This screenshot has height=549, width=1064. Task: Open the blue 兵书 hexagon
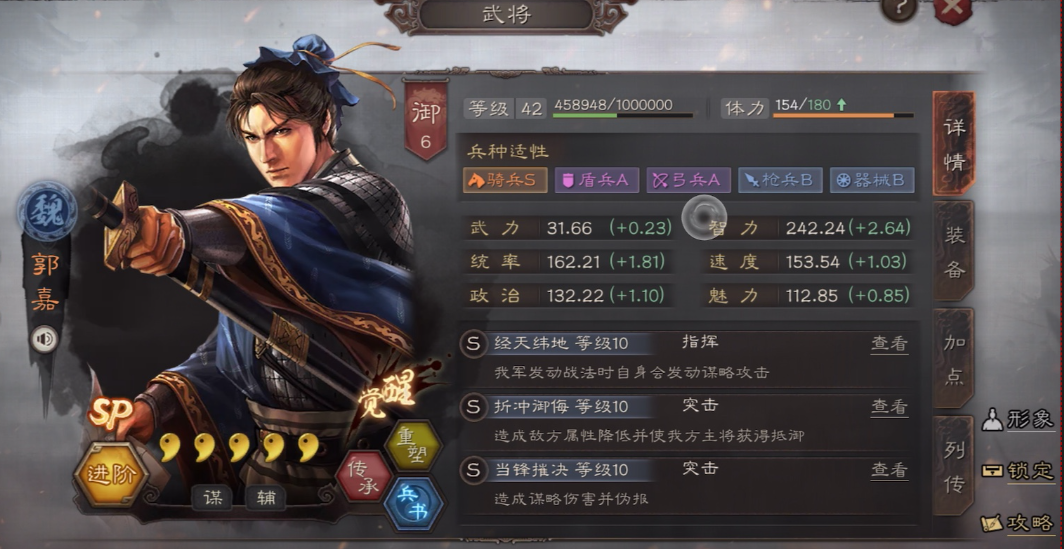tap(413, 504)
